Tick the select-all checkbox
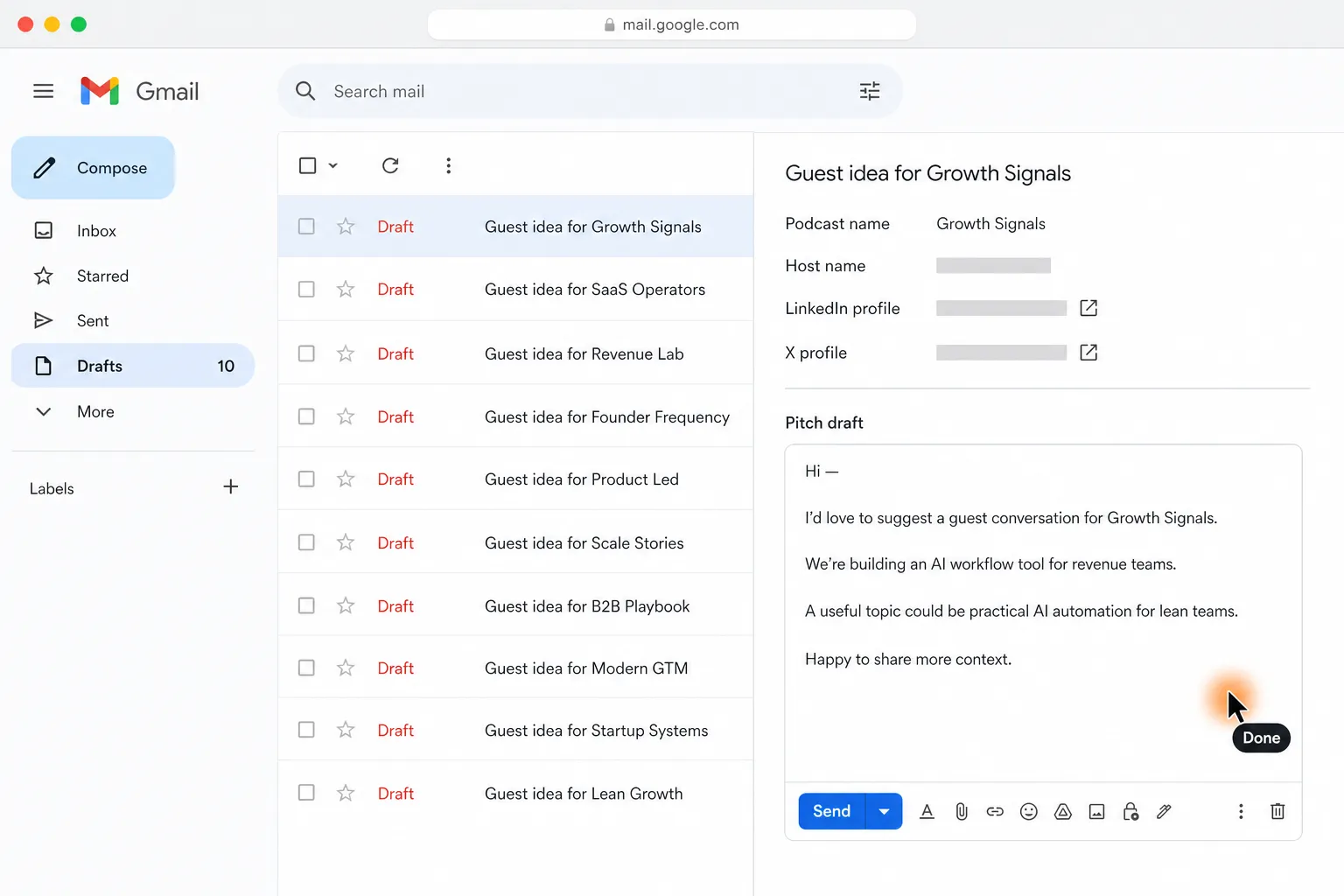Screen dimensions: 1344x896 (307, 165)
